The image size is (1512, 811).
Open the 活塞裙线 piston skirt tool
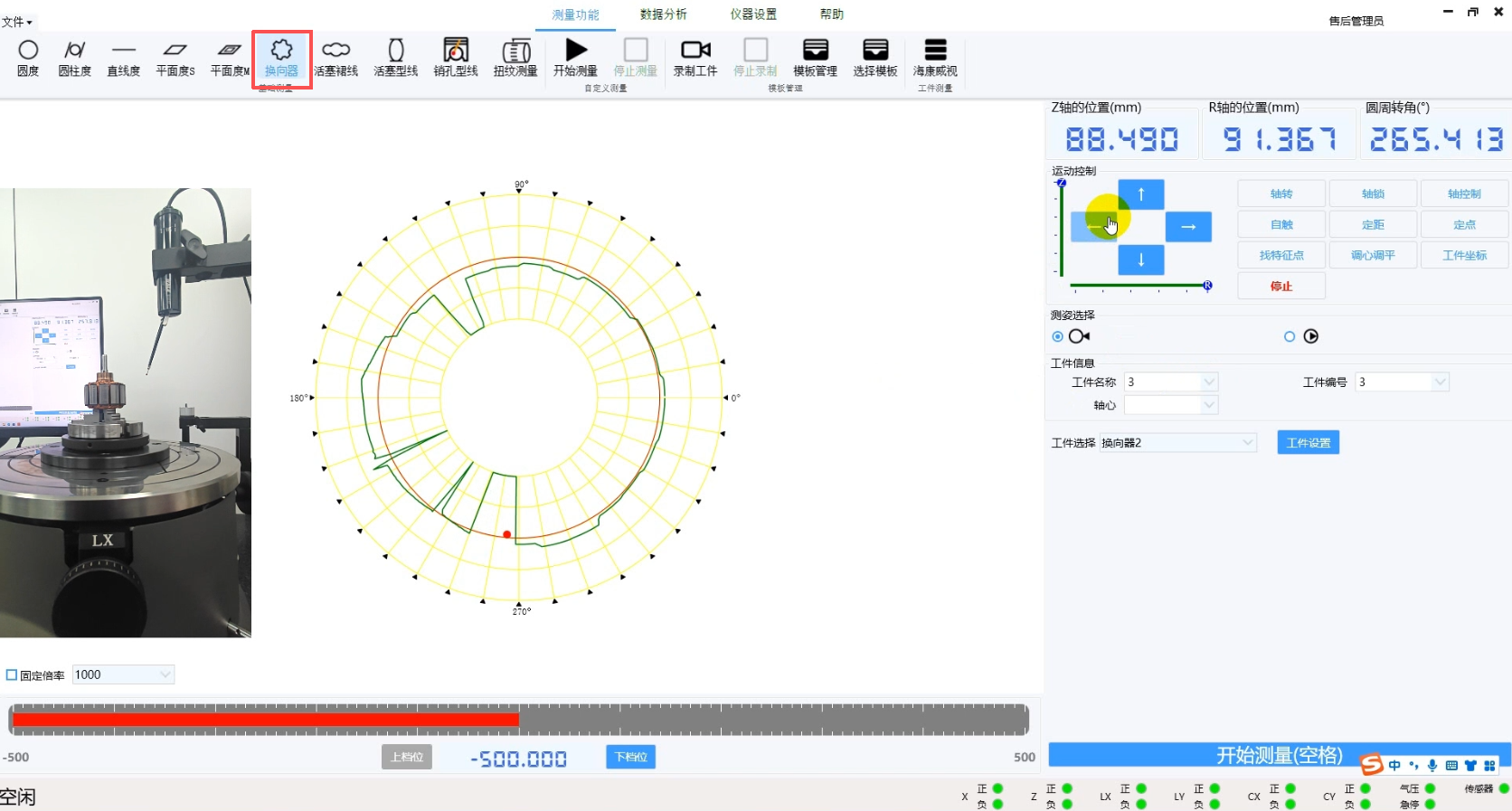point(336,58)
